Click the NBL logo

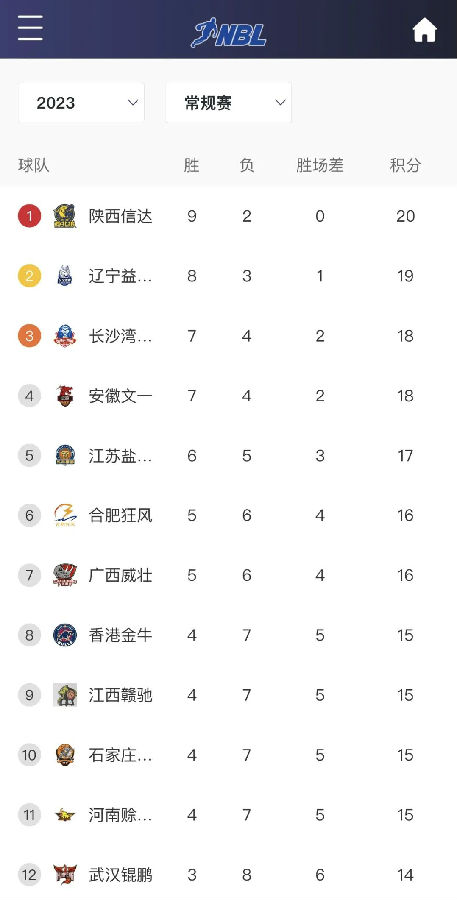tap(228, 32)
